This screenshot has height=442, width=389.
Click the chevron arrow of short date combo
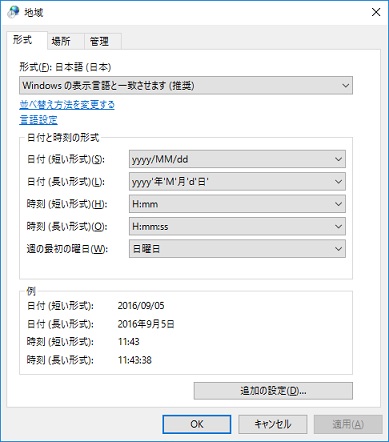click(x=338, y=159)
